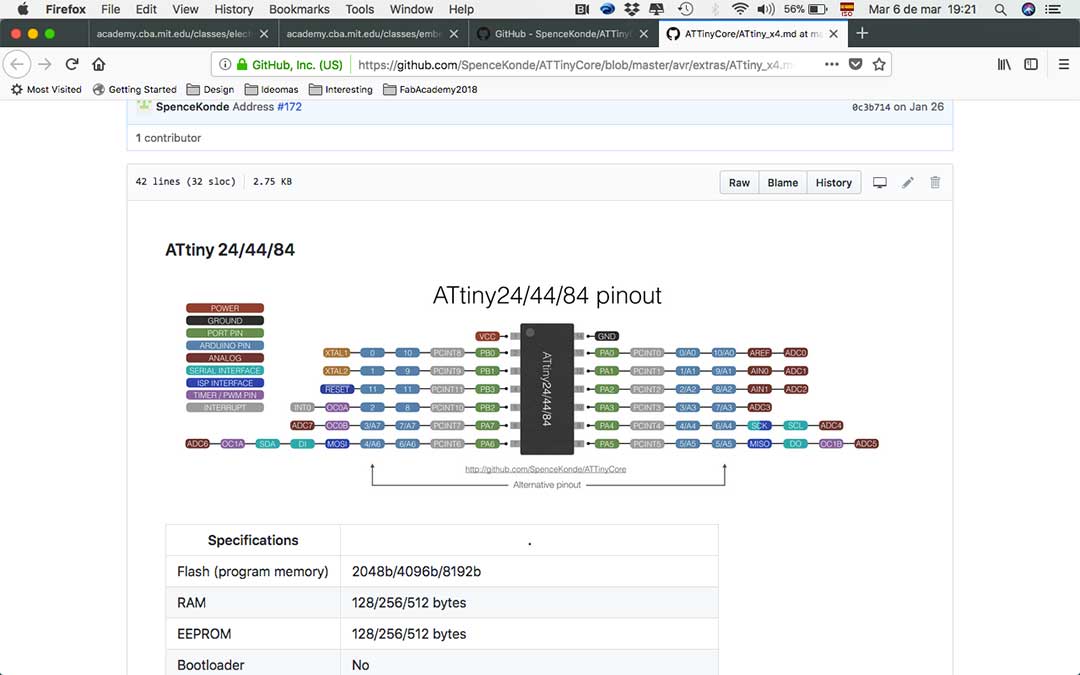Switch to academy.cba.mit.edu/classes/elect tab
1080x675 pixels.
[183, 34]
